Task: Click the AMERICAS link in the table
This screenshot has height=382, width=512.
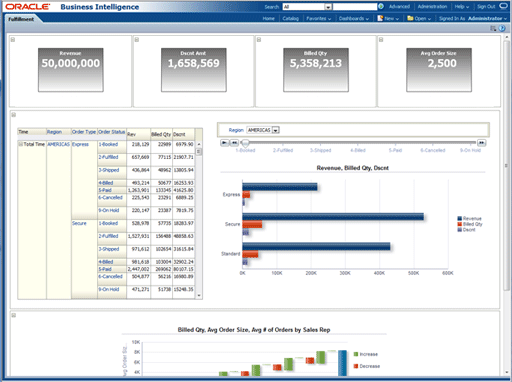Action: click(58, 144)
